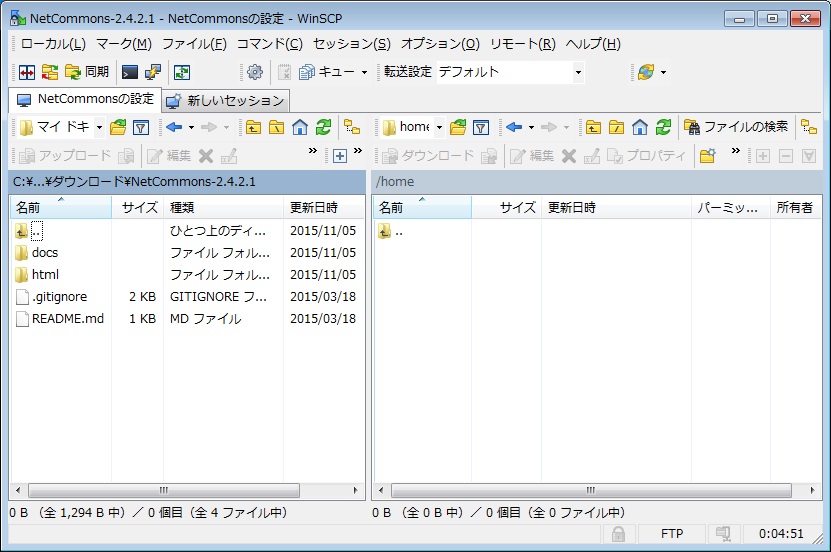The height and width of the screenshot is (552, 831).
Task: Click the keep remote directory updated icon
Action: 182,72
